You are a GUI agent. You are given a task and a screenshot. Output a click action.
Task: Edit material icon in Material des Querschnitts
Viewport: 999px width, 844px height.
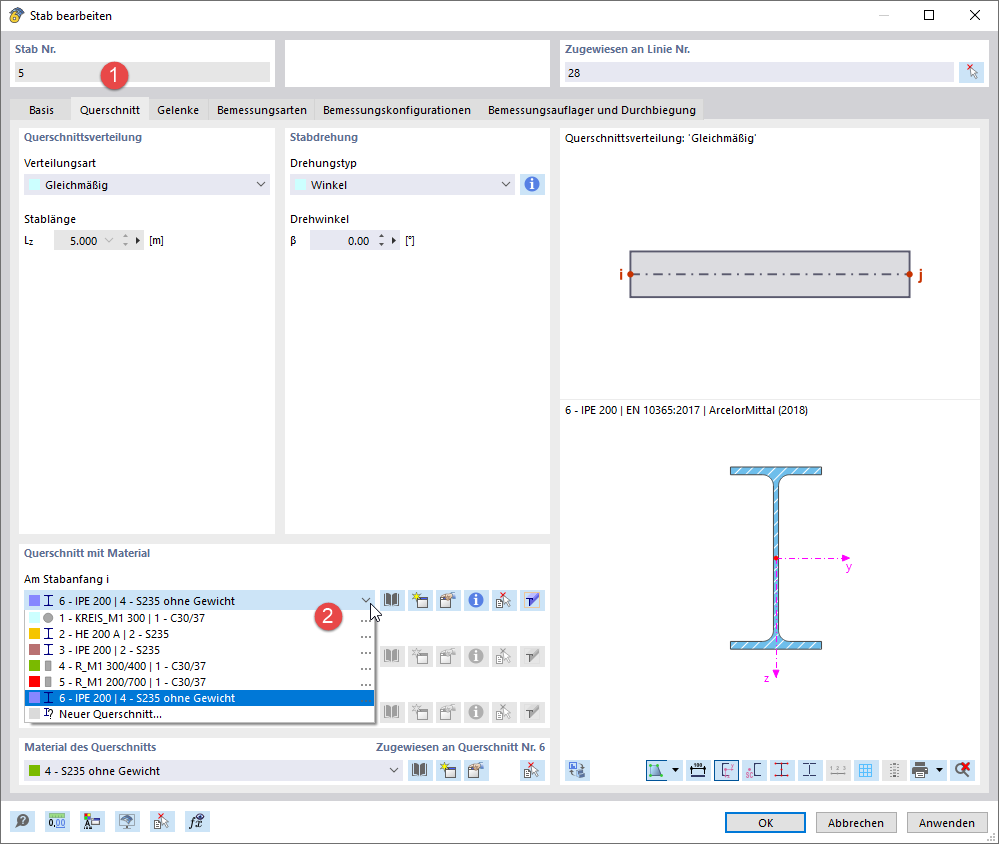pos(475,770)
